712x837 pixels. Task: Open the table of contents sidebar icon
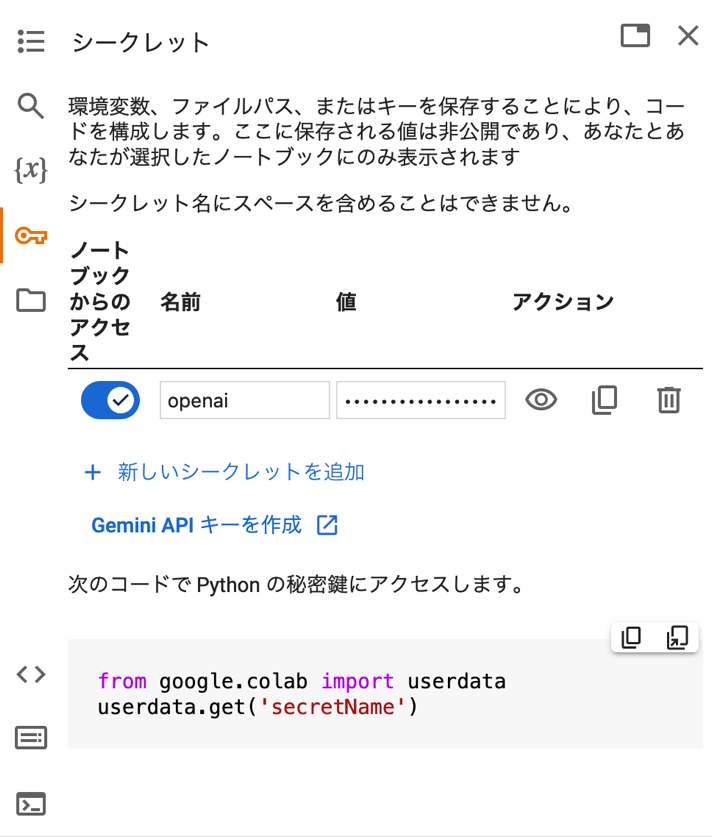click(x=31, y=42)
